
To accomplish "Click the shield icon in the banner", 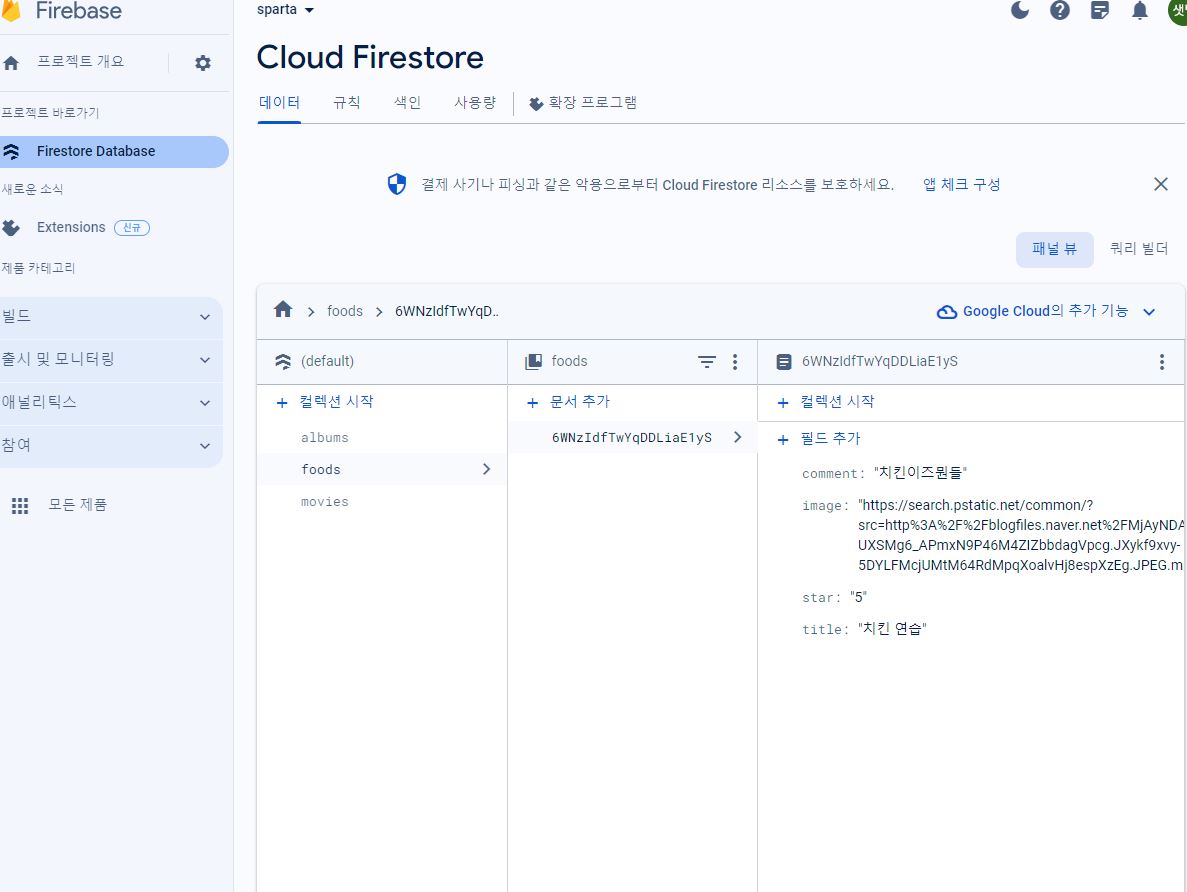I will point(397,184).
